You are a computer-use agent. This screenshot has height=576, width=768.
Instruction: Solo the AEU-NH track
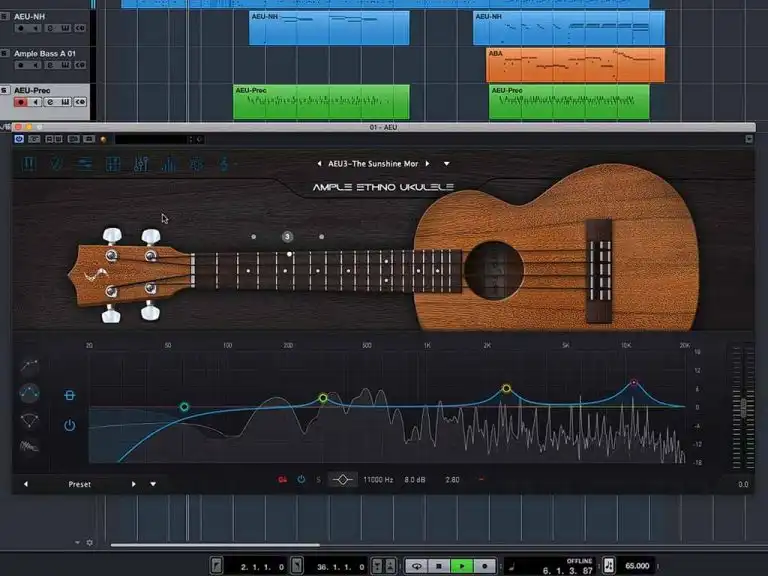pyautogui.click(x=4, y=16)
